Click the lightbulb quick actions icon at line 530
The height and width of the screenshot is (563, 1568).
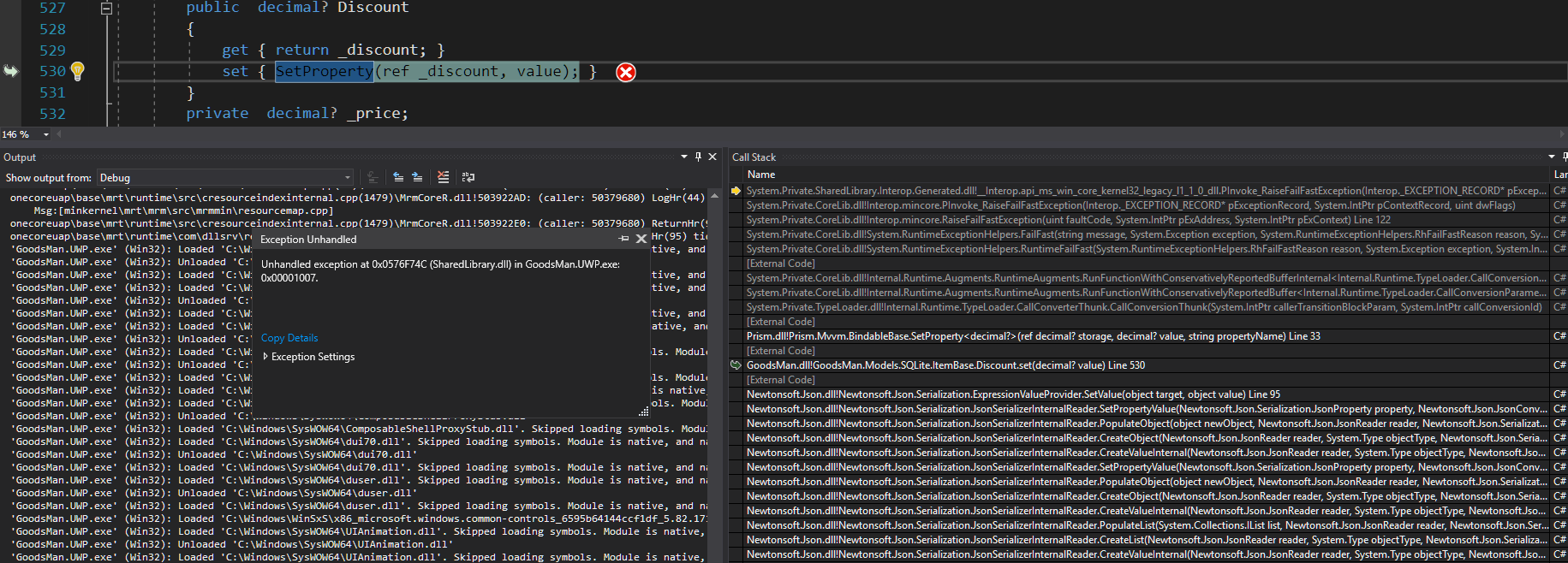click(x=77, y=71)
